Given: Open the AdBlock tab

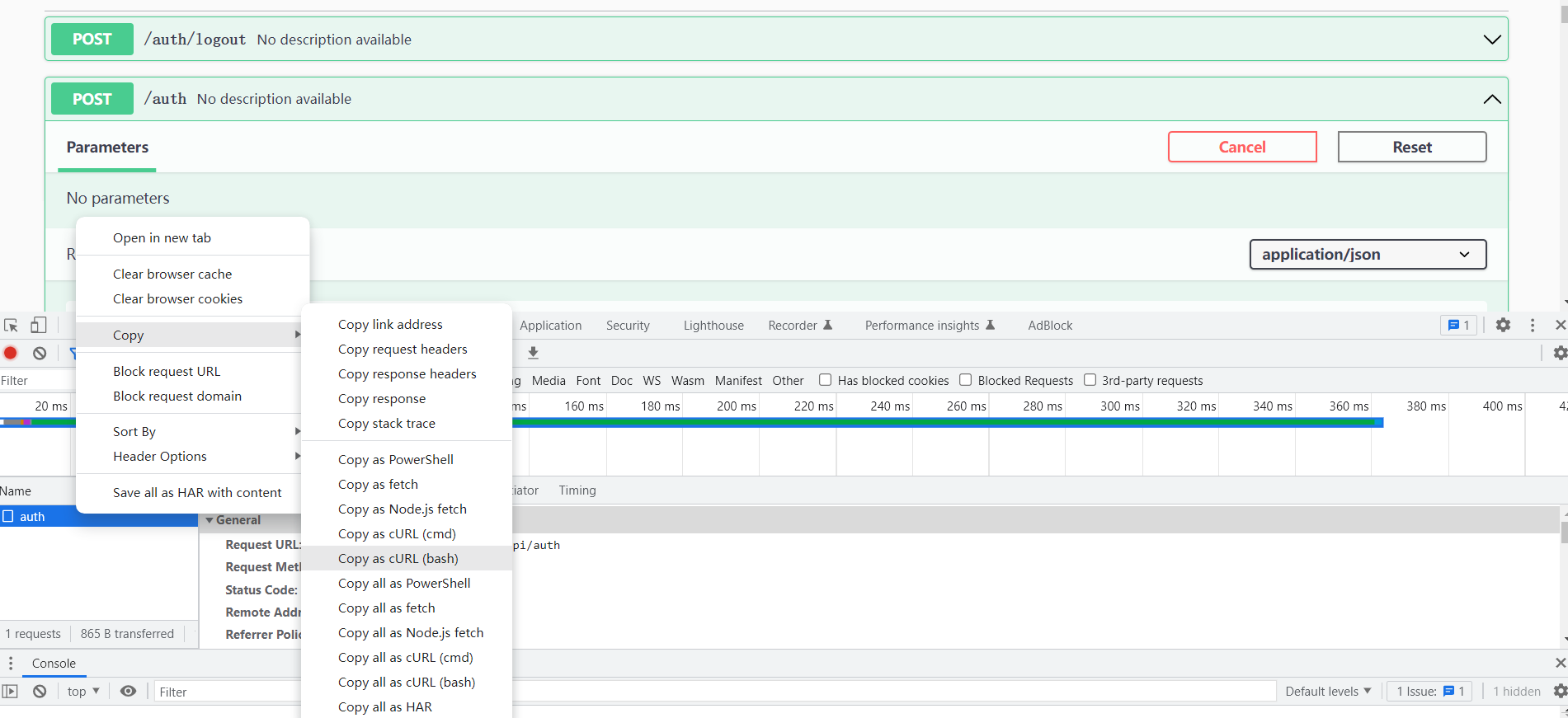Looking at the screenshot, I should pyautogui.click(x=1050, y=326).
